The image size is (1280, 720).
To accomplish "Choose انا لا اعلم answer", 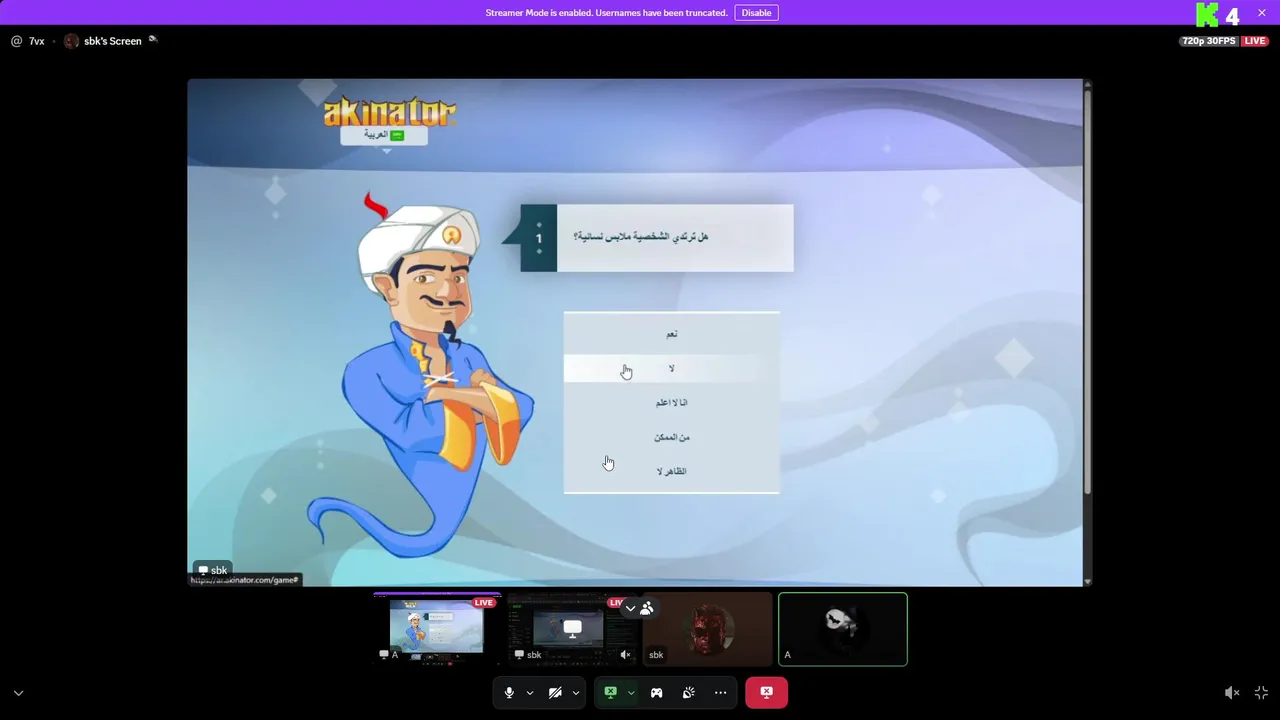I will click(x=671, y=402).
